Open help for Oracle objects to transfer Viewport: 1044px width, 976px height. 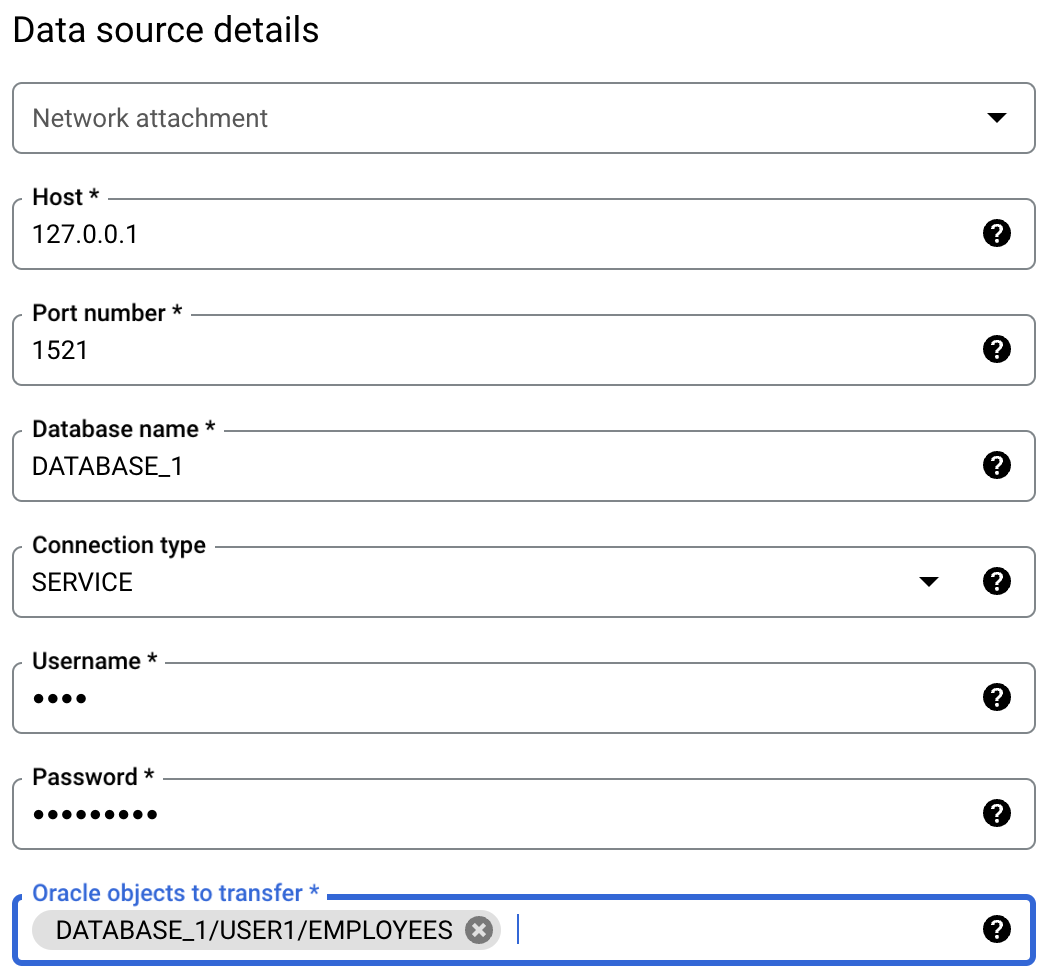997,929
